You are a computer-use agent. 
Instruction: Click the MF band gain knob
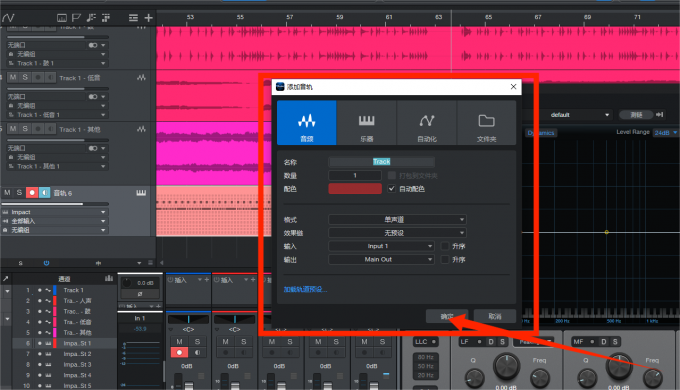tap(619, 367)
